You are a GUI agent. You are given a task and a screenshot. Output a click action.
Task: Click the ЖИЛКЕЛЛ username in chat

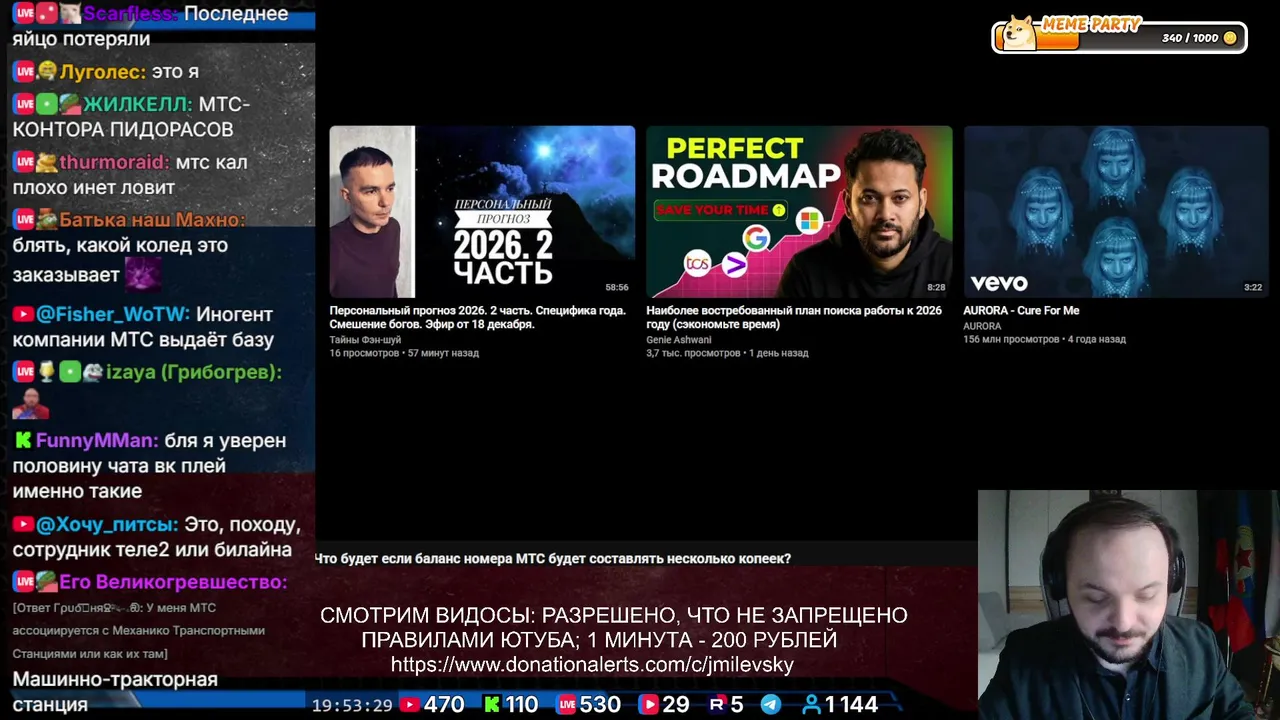coord(139,104)
